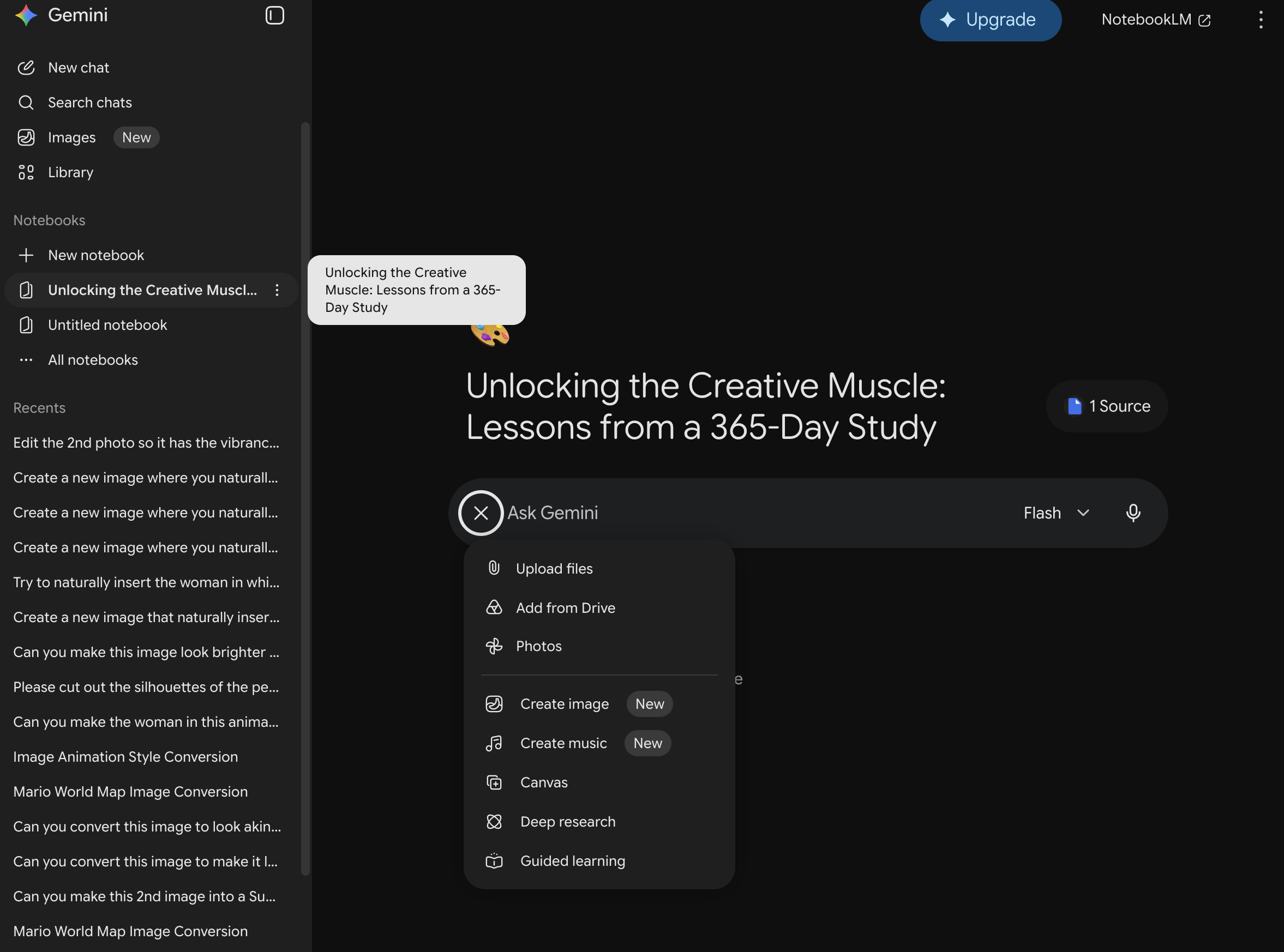Select Guided learning menu entry
This screenshot has width=1284, height=952.
point(599,860)
